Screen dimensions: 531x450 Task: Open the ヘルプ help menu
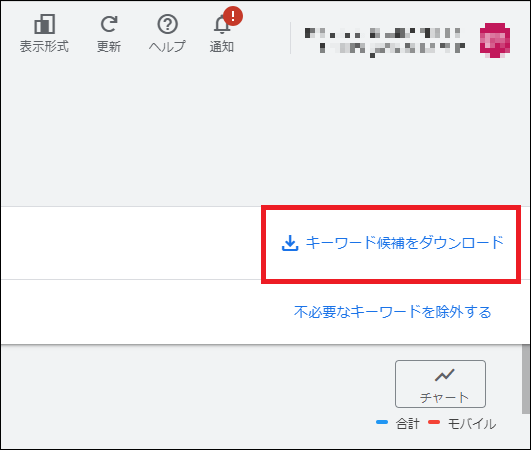(x=167, y=33)
